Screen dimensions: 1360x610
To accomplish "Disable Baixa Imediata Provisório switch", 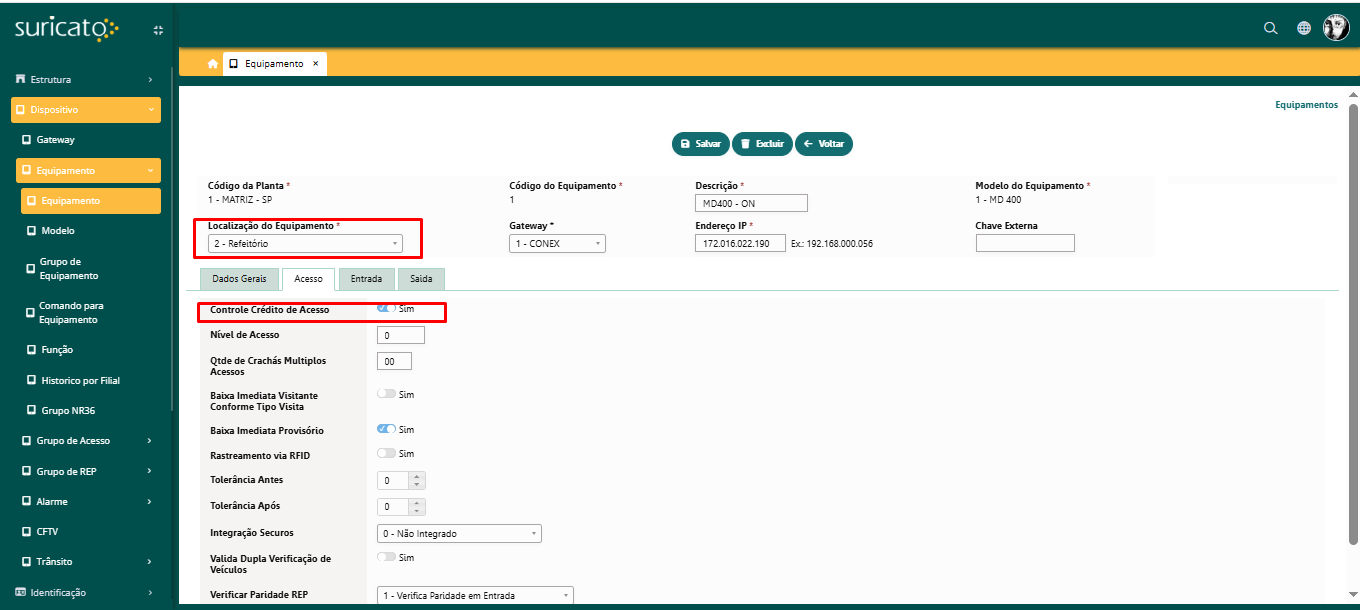I will 386,429.
